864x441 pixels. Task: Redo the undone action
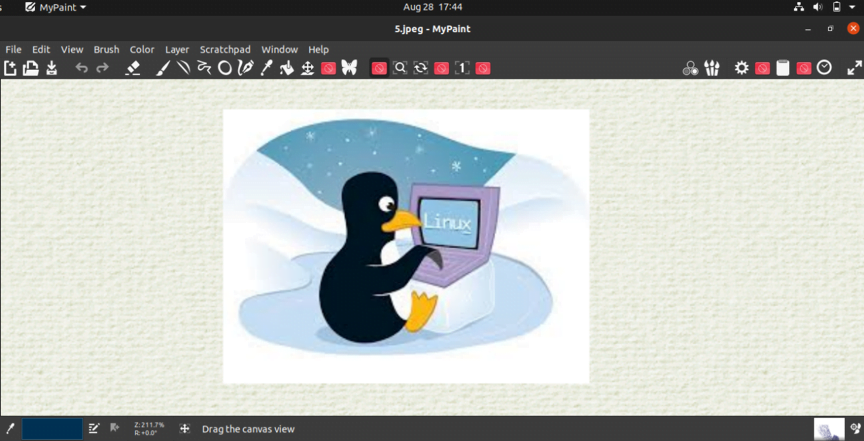point(102,68)
